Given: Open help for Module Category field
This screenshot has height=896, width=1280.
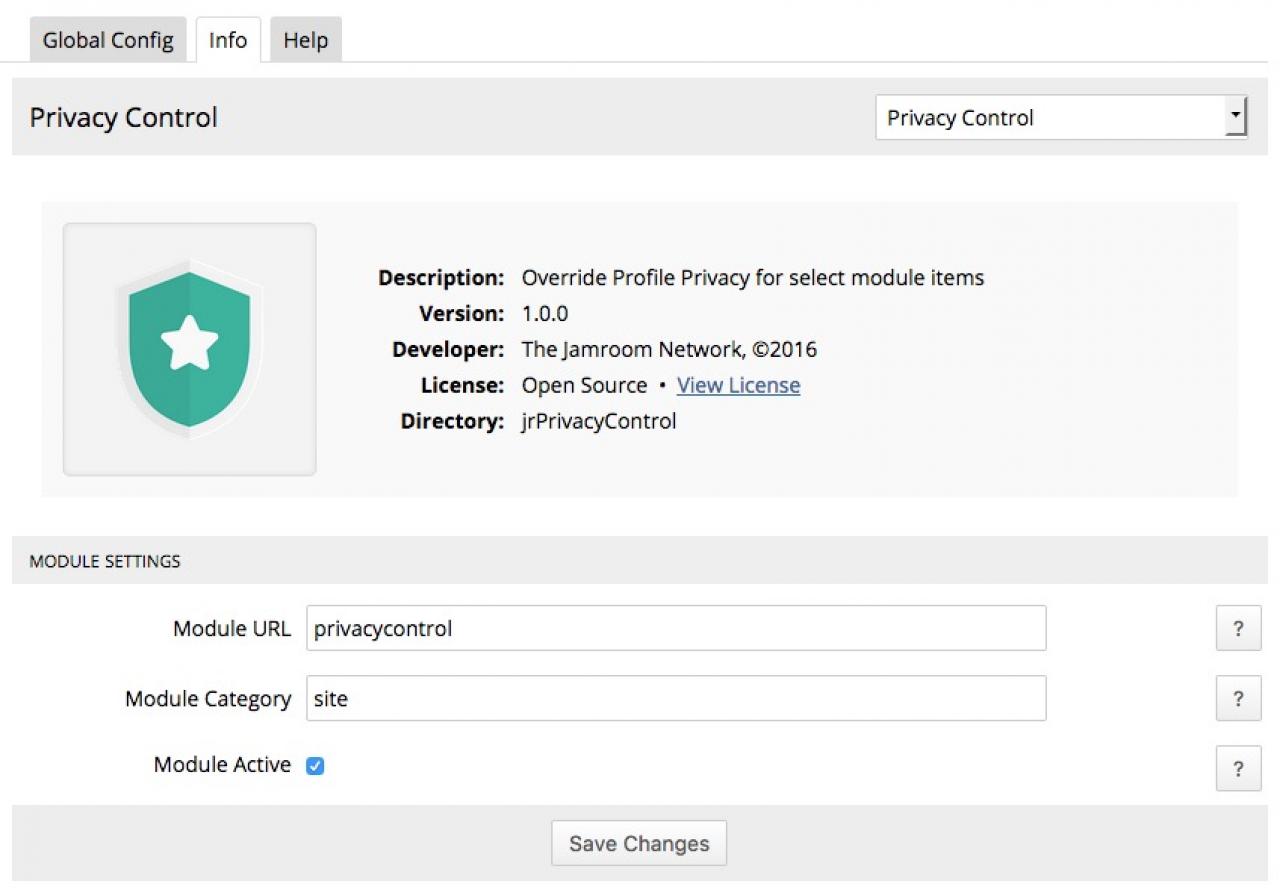Looking at the screenshot, I should pos(1238,699).
